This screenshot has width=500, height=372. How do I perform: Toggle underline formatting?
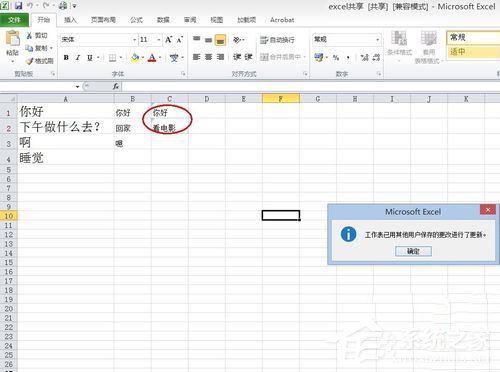[x=90, y=58]
